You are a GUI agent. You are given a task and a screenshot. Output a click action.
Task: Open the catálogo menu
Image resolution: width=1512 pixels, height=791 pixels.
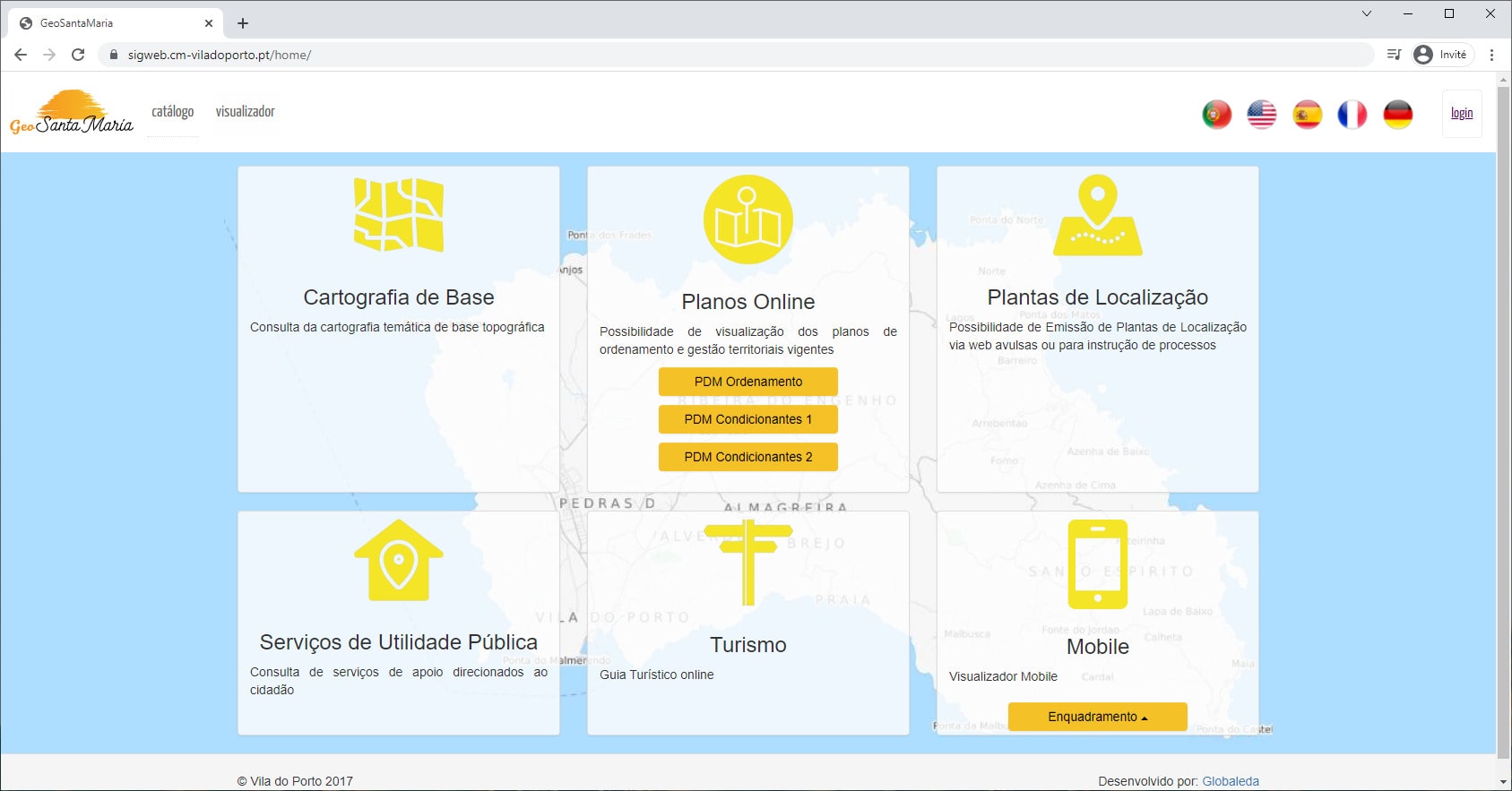click(173, 111)
